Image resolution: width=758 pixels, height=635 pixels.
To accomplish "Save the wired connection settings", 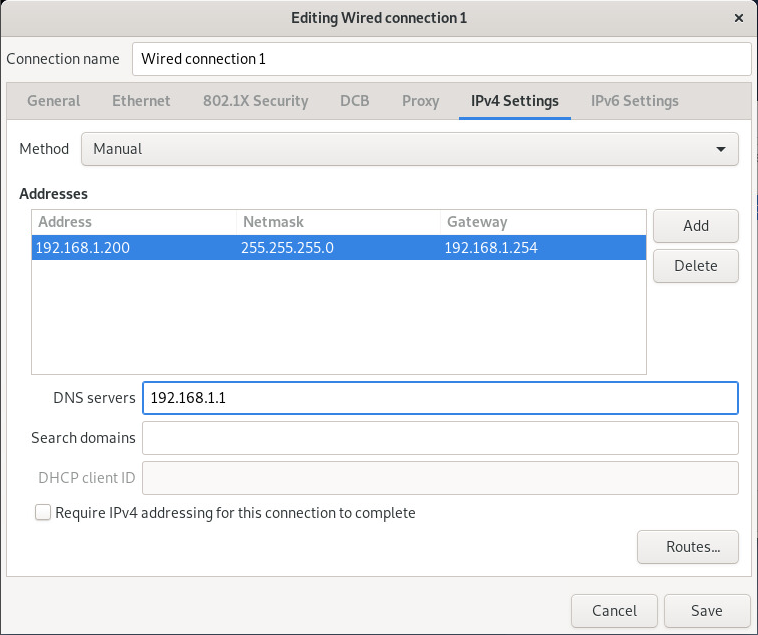I will (x=706, y=611).
